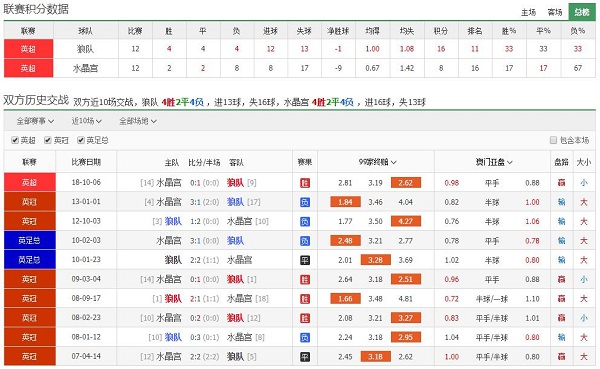The width and height of the screenshot is (600, 369).
Task: Click the 排名 column header
Action: tap(475, 31)
